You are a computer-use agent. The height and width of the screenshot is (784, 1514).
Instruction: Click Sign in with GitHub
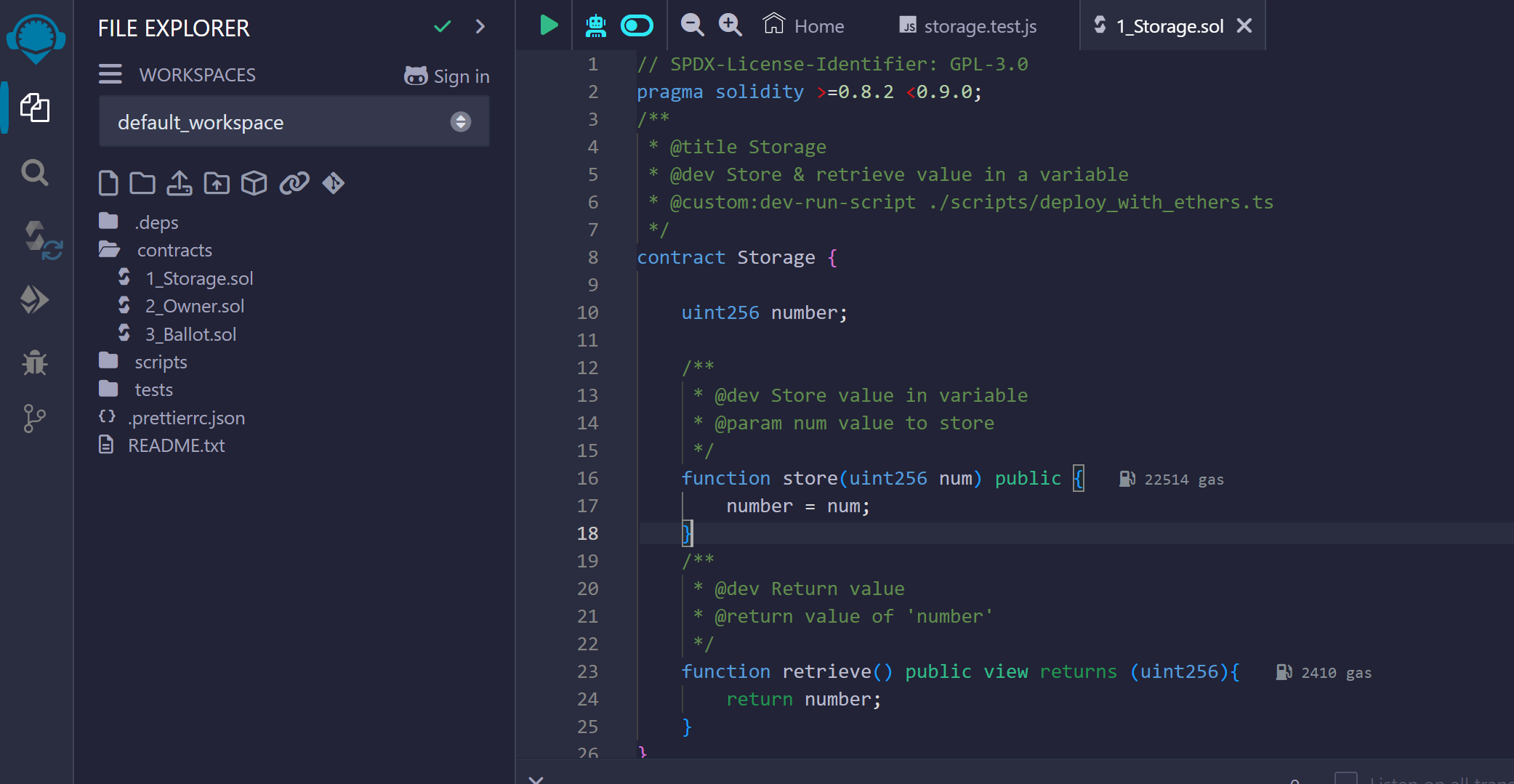tap(446, 76)
